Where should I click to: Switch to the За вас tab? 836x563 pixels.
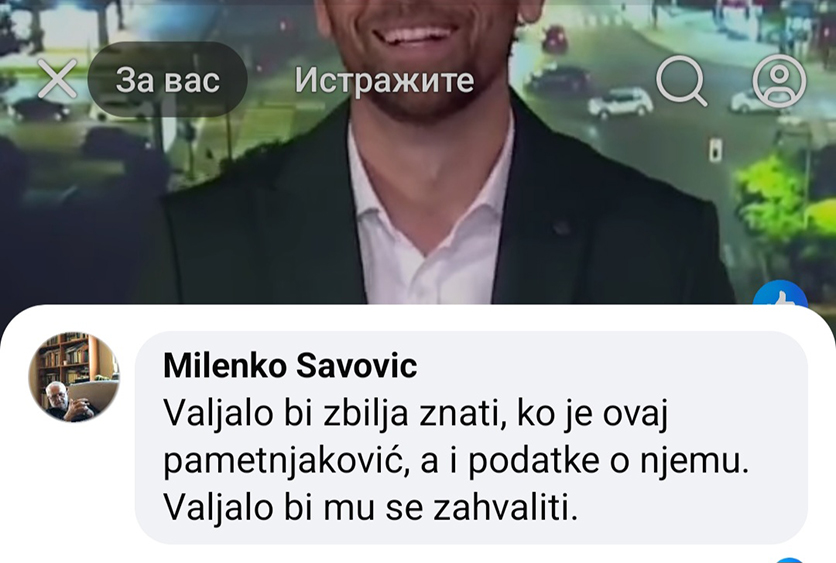(x=167, y=79)
